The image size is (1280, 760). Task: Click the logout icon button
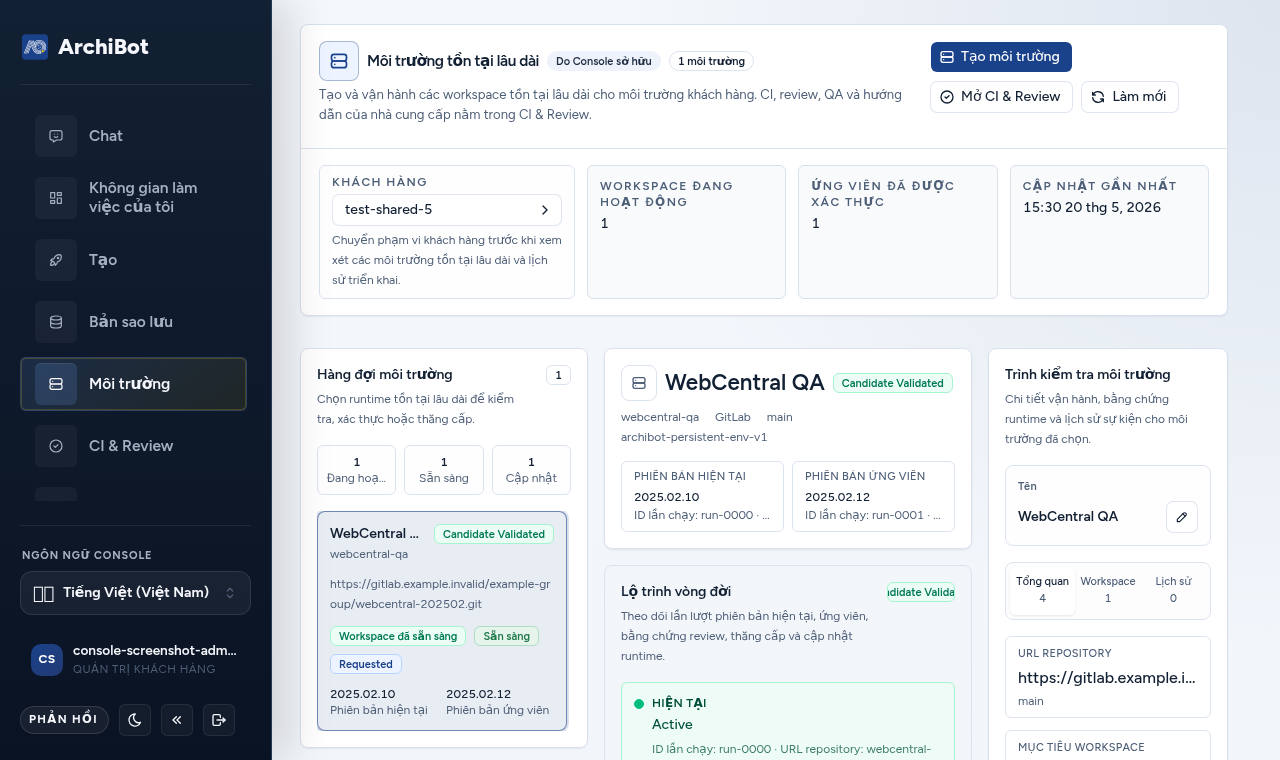pos(219,720)
